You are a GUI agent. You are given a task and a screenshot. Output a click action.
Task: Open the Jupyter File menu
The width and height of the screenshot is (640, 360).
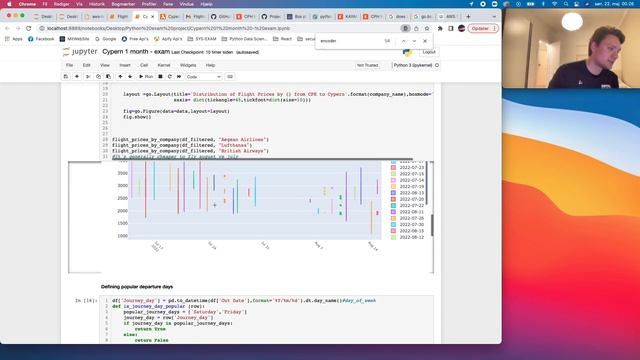point(69,65)
